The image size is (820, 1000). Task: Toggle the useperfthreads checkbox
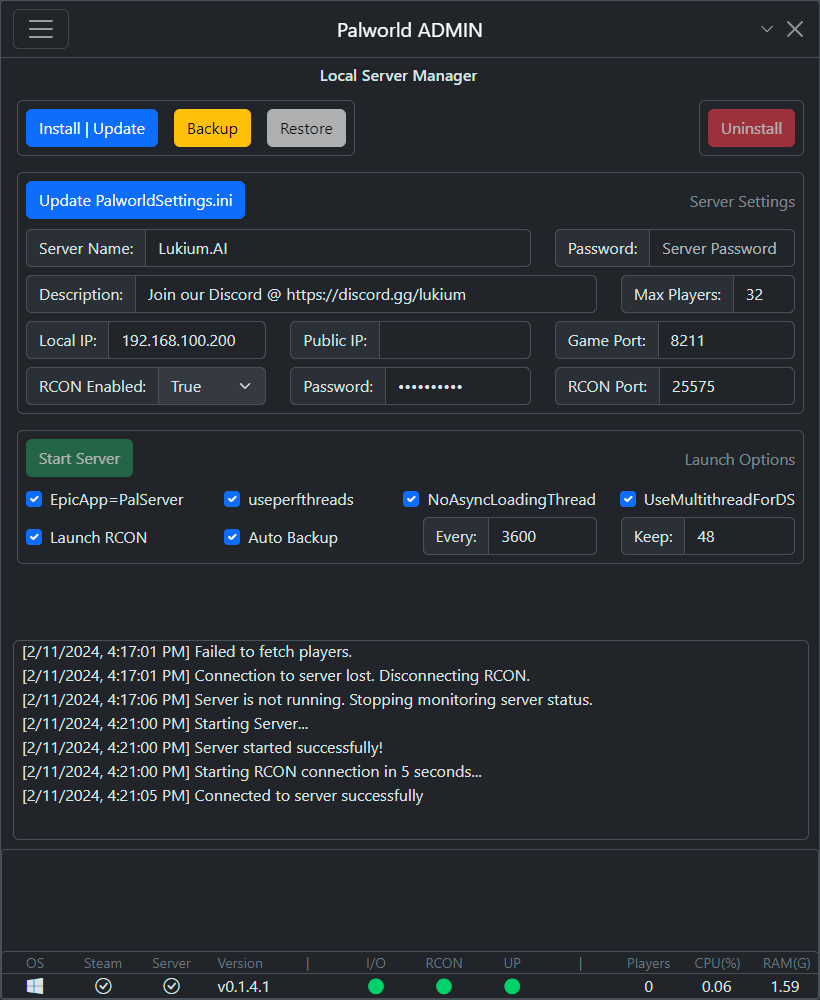pyautogui.click(x=232, y=499)
